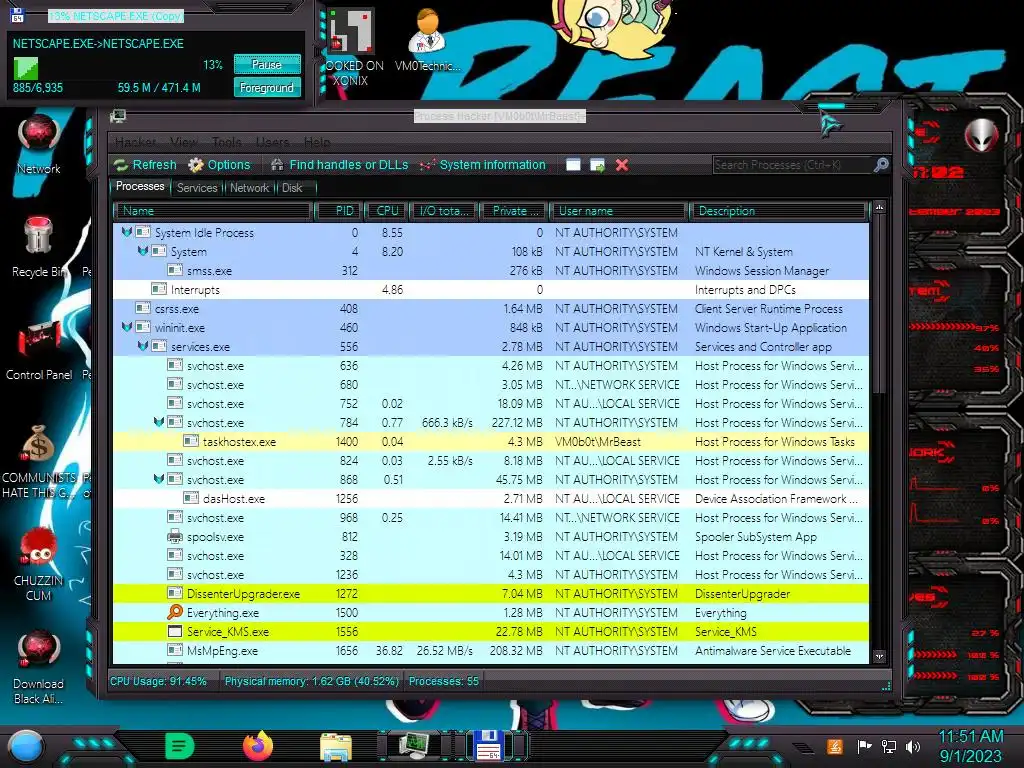Sort by the PID column header

(x=338, y=211)
